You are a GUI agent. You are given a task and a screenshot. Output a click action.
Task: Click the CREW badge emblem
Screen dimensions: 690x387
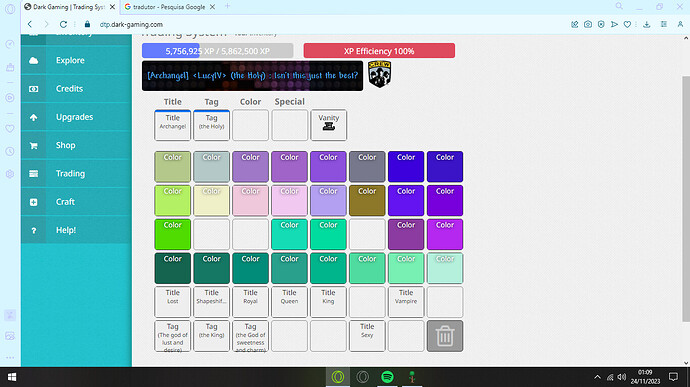(x=379, y=74)
